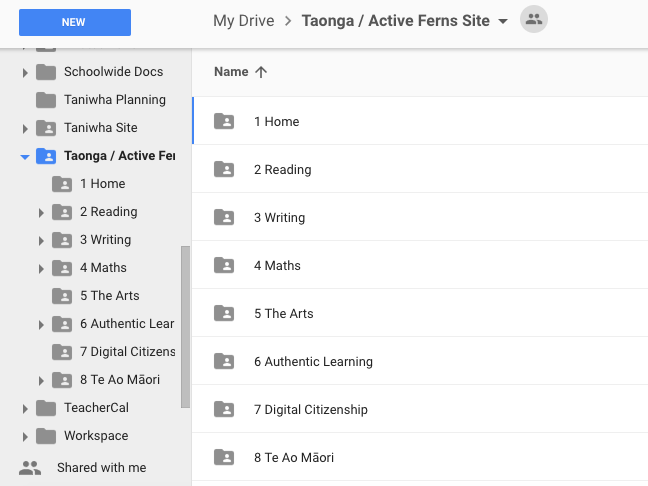Expand the 2 Reading folder in the sidebar
The width and height of the screenshot is (648, 486).
point(41,212)
